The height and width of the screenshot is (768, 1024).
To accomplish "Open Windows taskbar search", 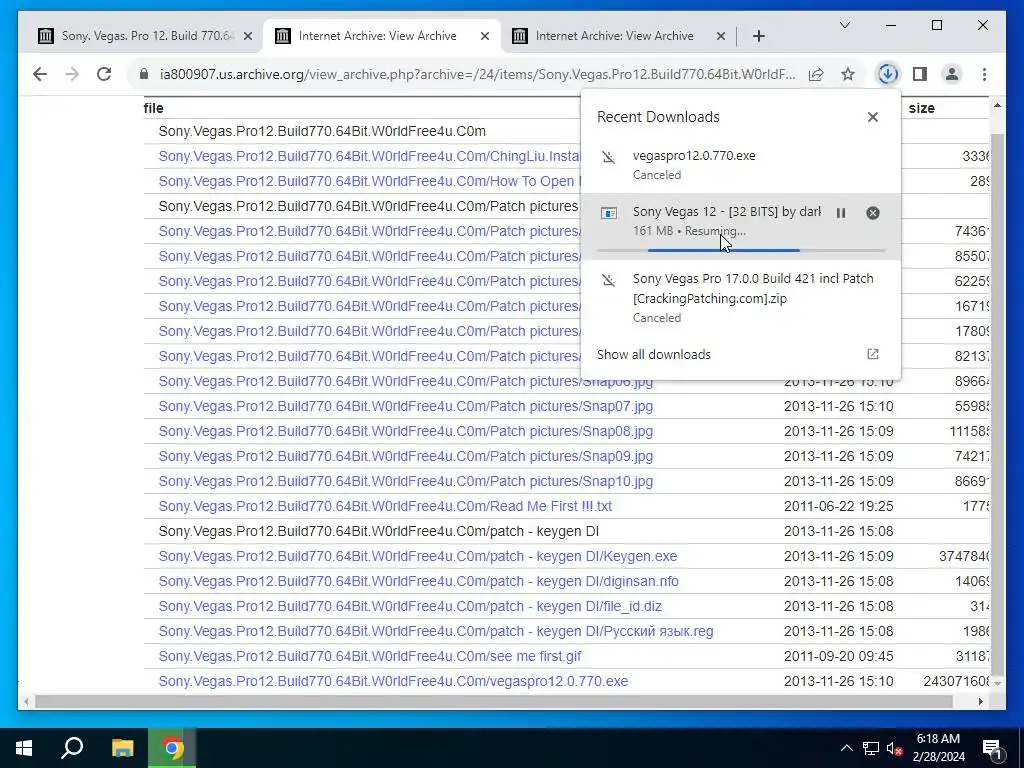I will 72,748.
